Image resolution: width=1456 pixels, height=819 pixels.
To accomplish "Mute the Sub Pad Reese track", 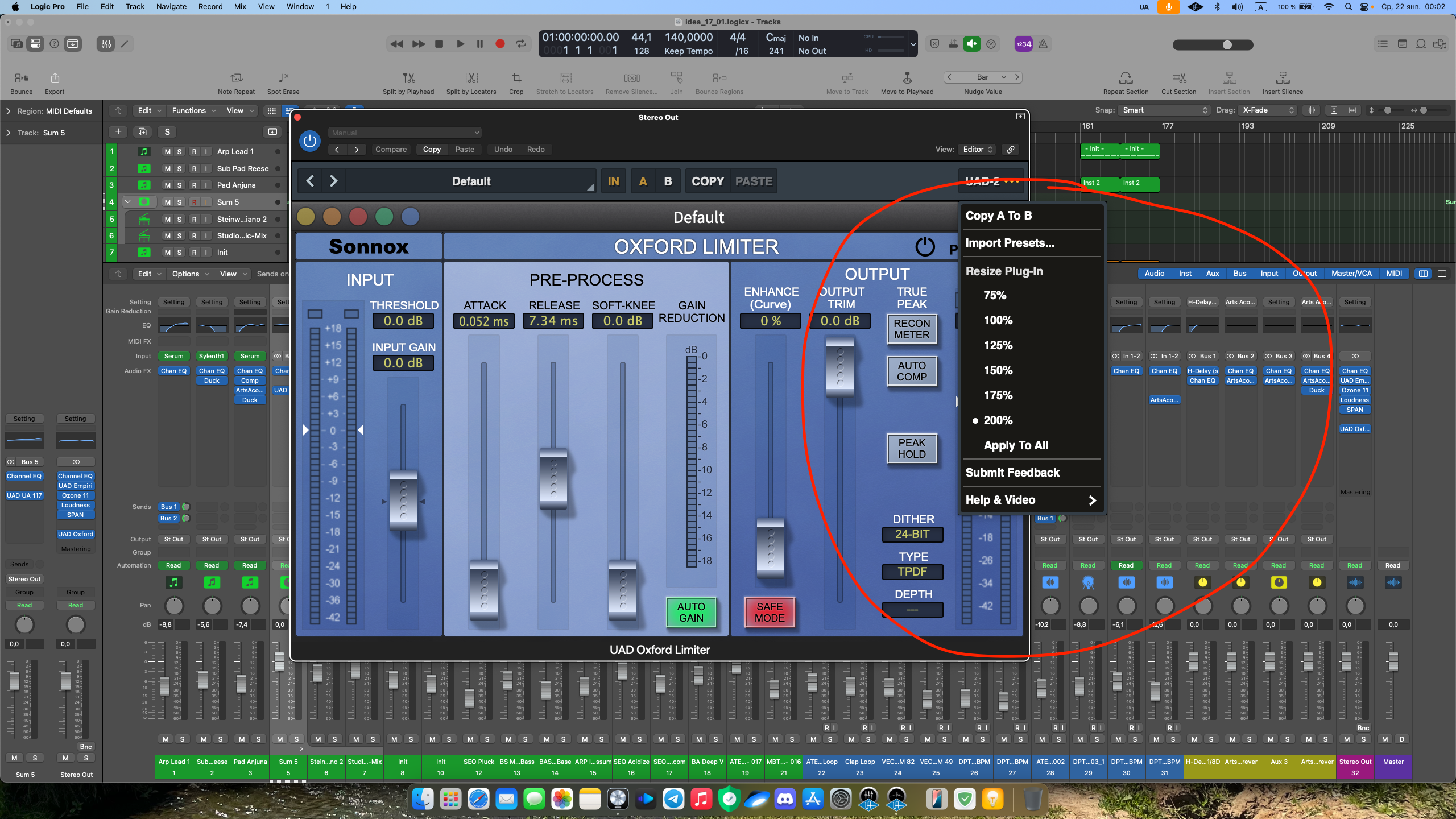I will click(167, 168).
